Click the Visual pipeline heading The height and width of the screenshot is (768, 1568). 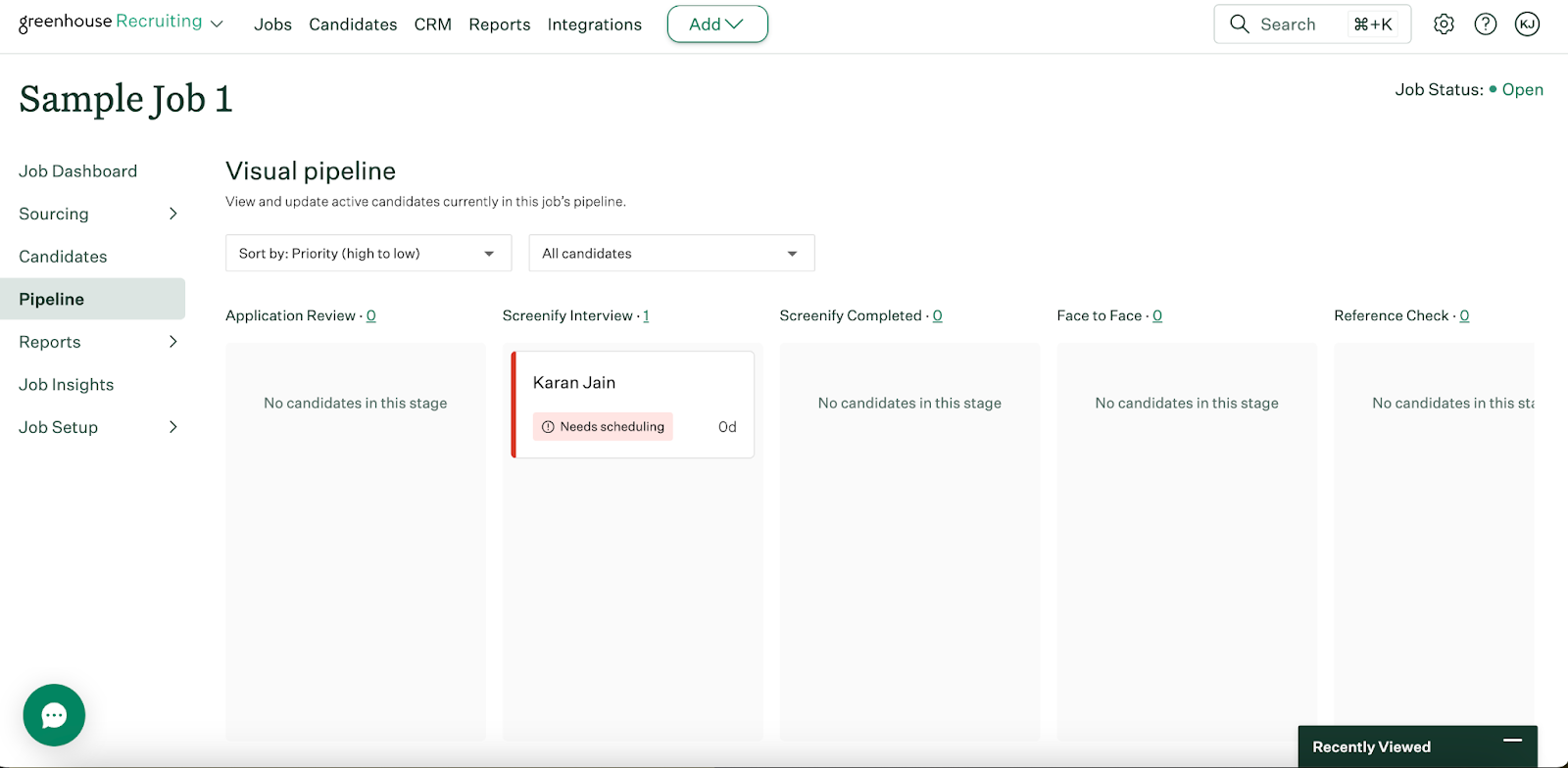coord(311,171)
